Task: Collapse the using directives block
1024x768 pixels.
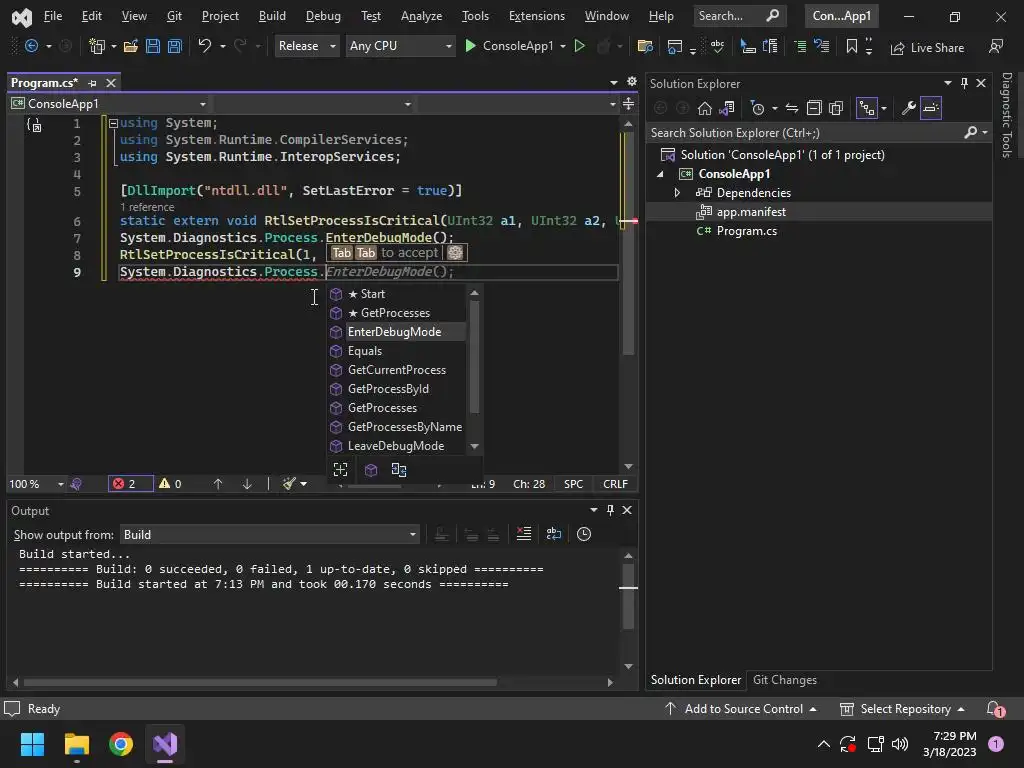Action: point(113,123)
